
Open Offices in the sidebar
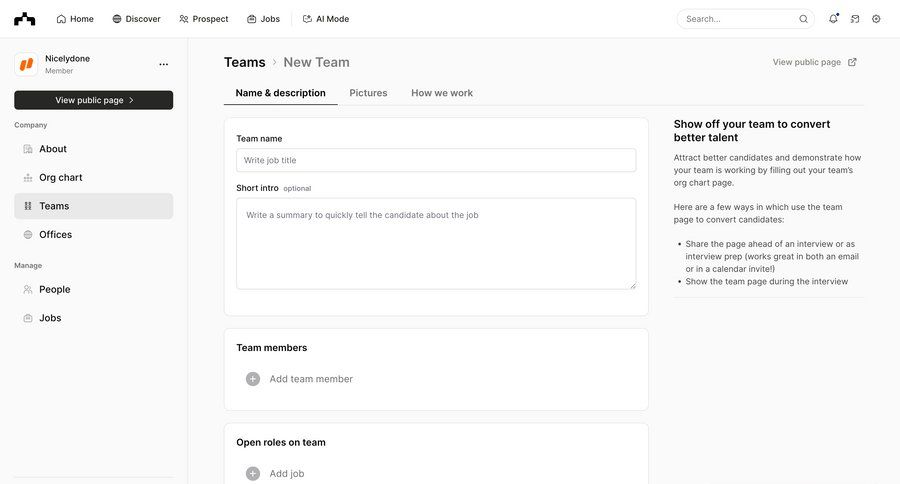94,234
